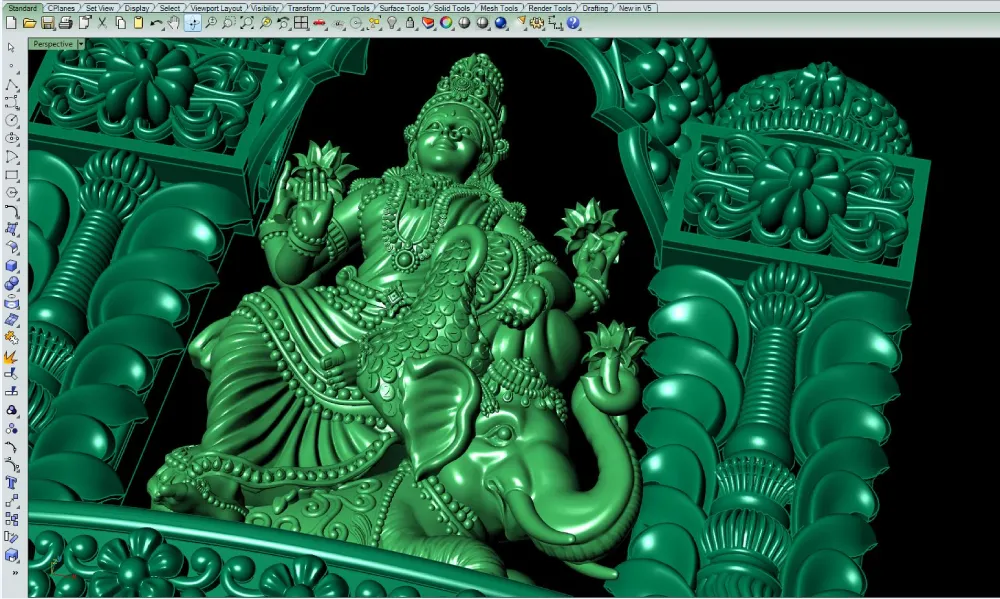Open the Set View tab
Image resolution: width=1000 pixels, height=599 pixels.
click(x=99, y=8)
